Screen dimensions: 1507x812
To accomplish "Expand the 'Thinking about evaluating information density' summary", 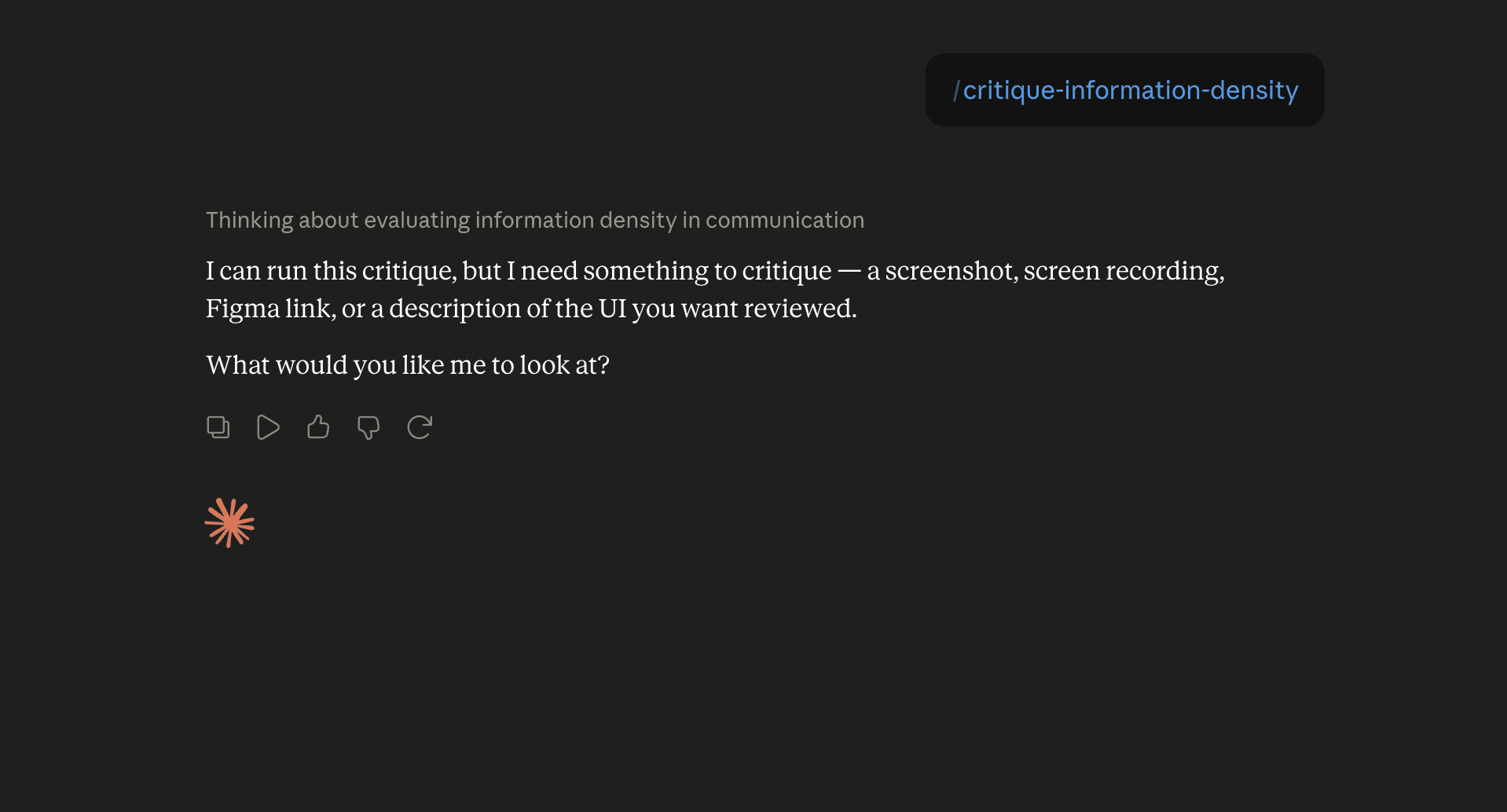I will [535, 220].
